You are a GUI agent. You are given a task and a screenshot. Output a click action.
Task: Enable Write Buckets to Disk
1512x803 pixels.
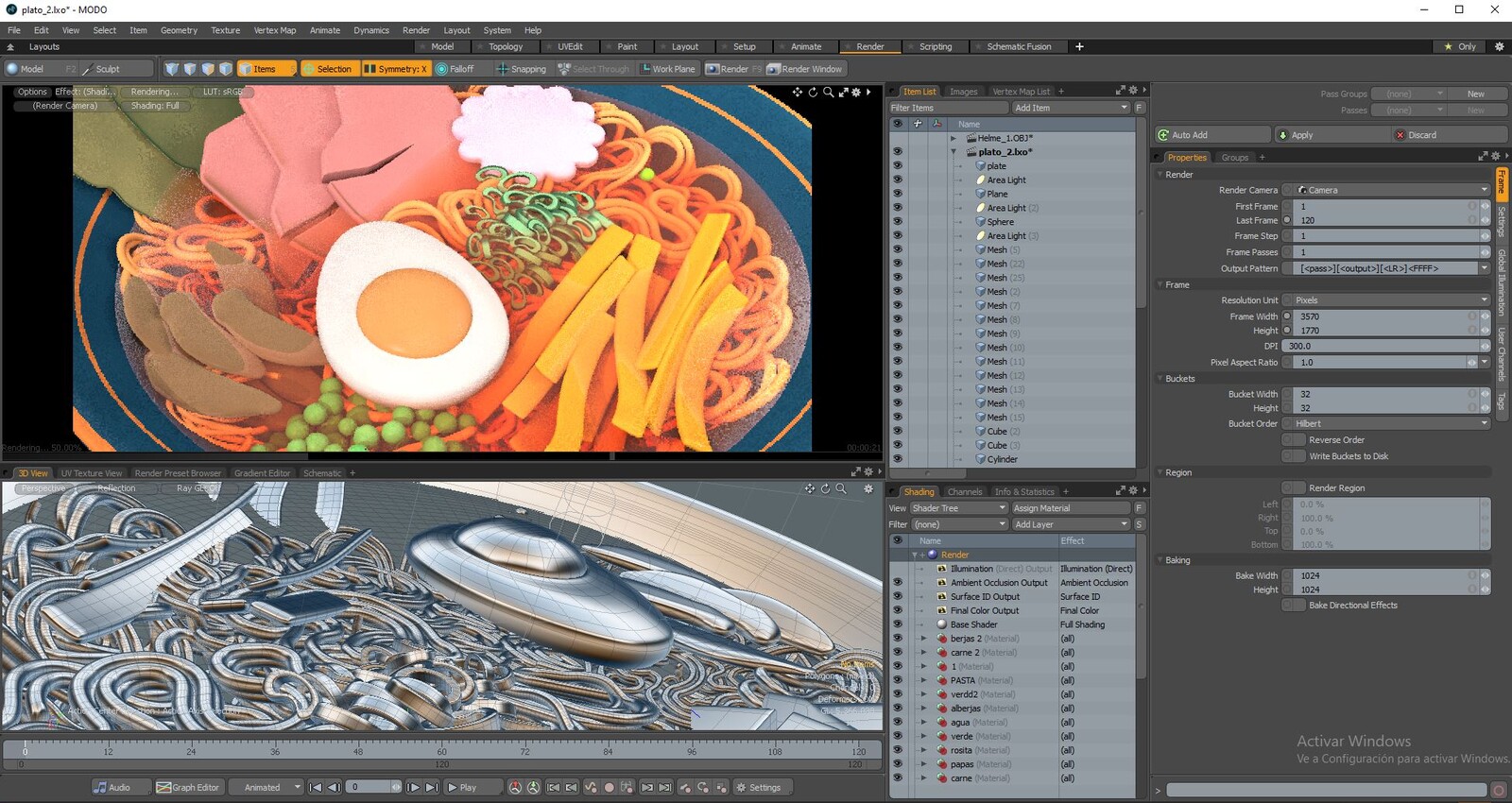(x=1294, y=456)
